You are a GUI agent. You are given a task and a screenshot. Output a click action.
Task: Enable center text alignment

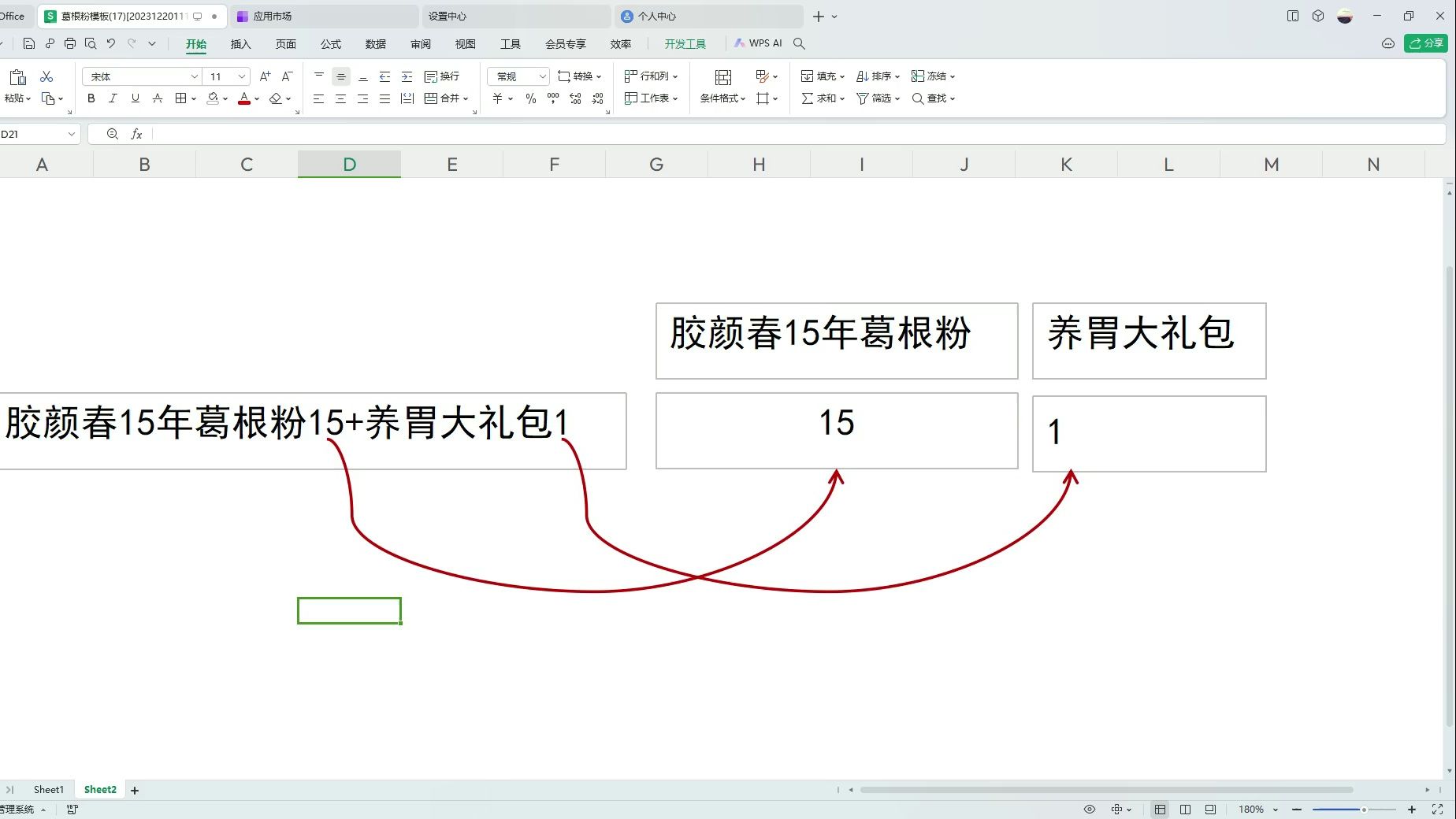(x=340, y=98)
